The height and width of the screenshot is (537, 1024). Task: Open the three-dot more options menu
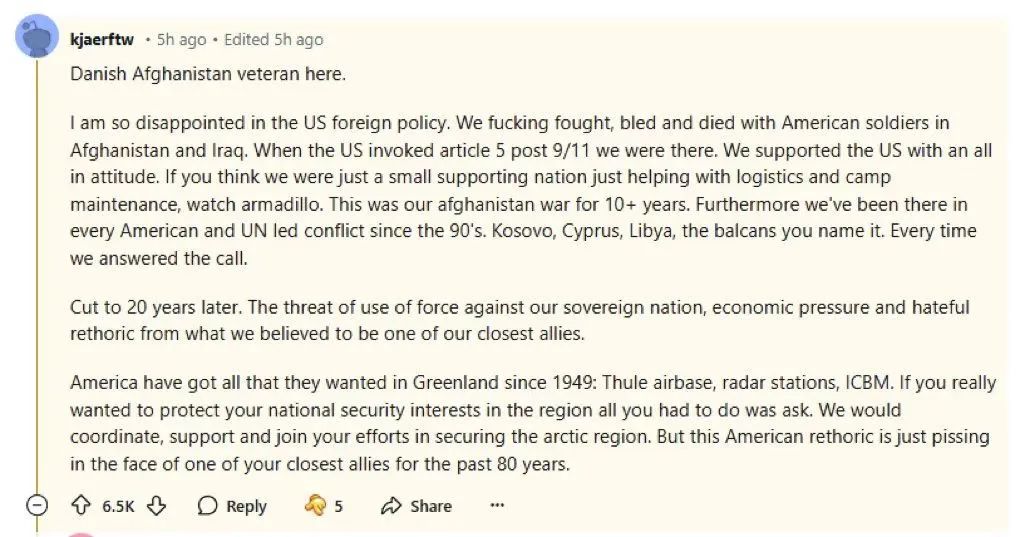tap(497, 506)
